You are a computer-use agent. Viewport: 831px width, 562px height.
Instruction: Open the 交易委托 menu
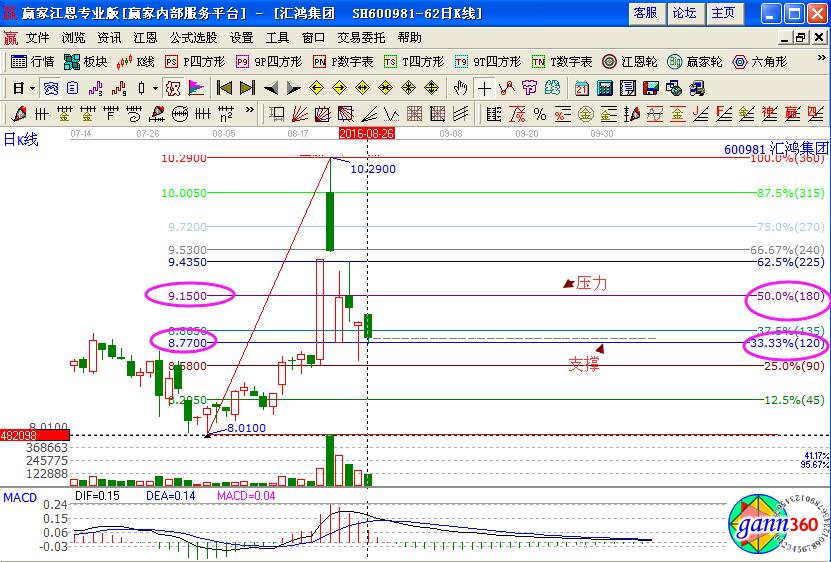pos(360,37)
